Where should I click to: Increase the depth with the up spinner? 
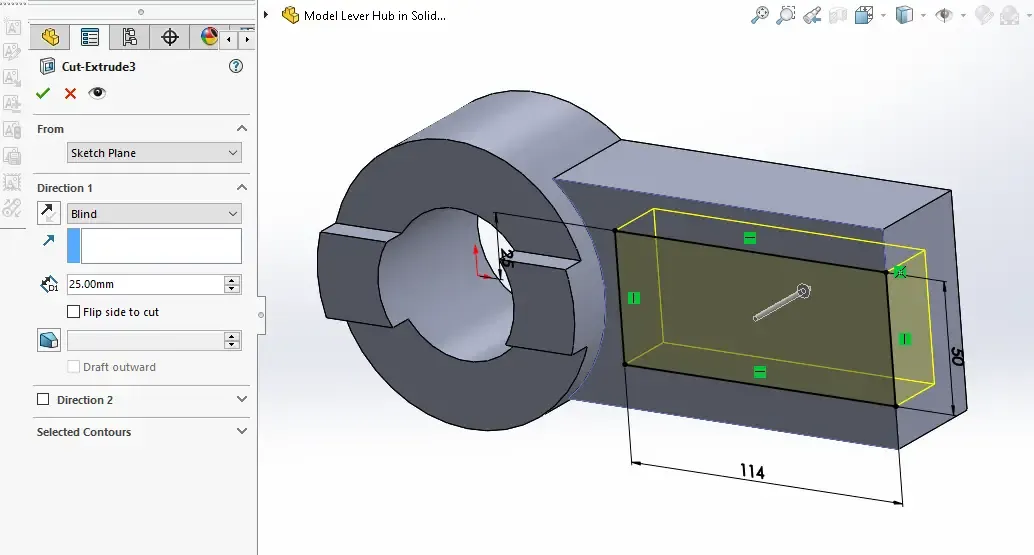pos(232,279)
